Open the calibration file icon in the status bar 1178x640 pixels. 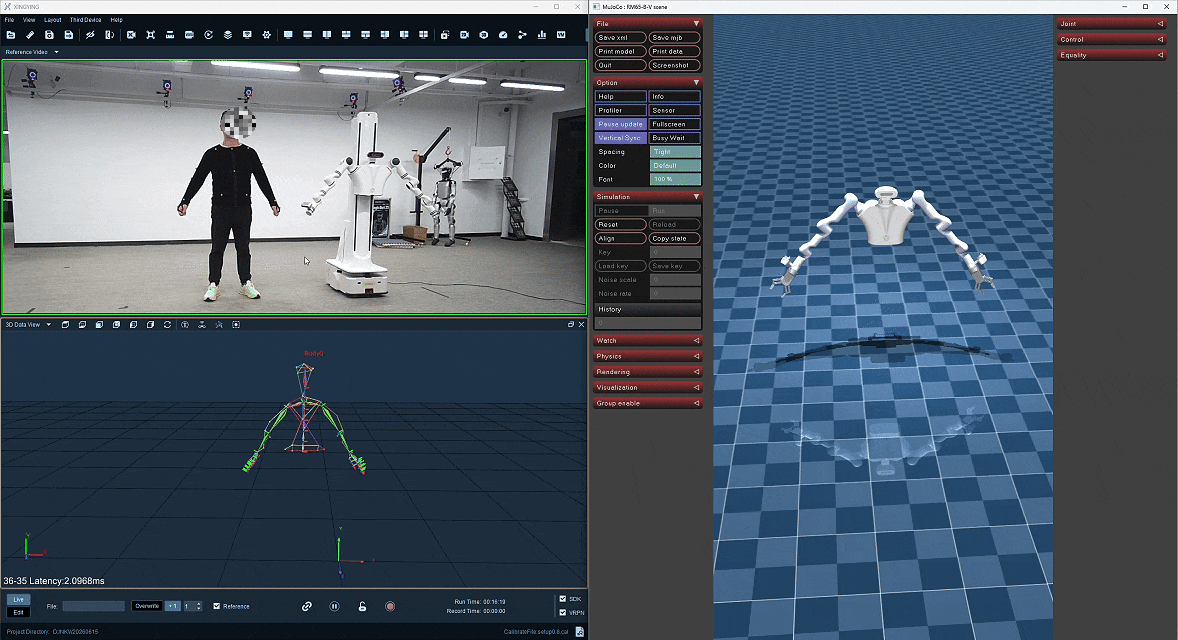(579, 632)
